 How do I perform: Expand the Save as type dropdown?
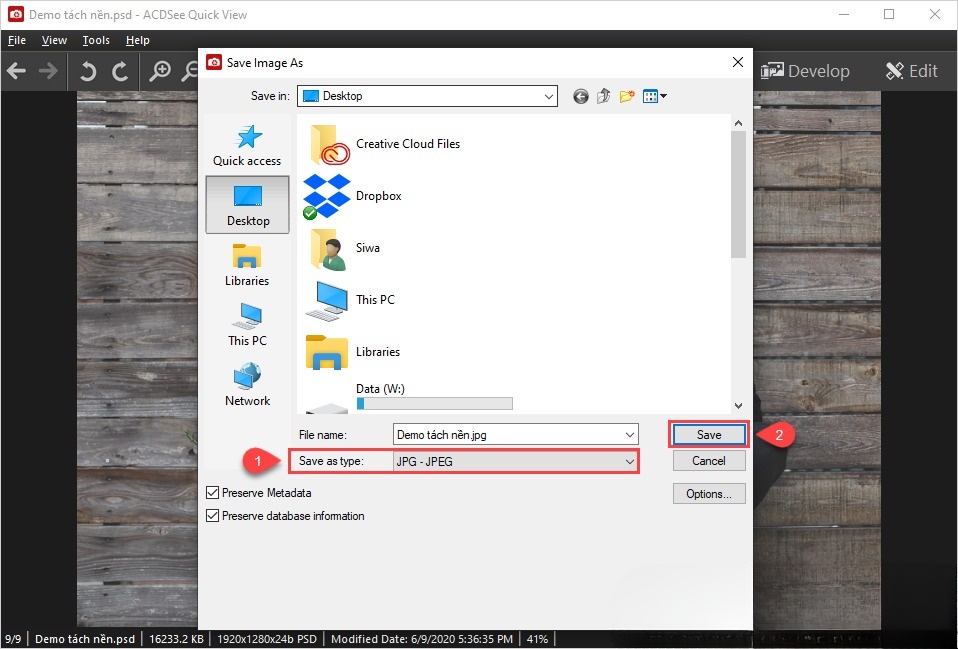(629, 461)
